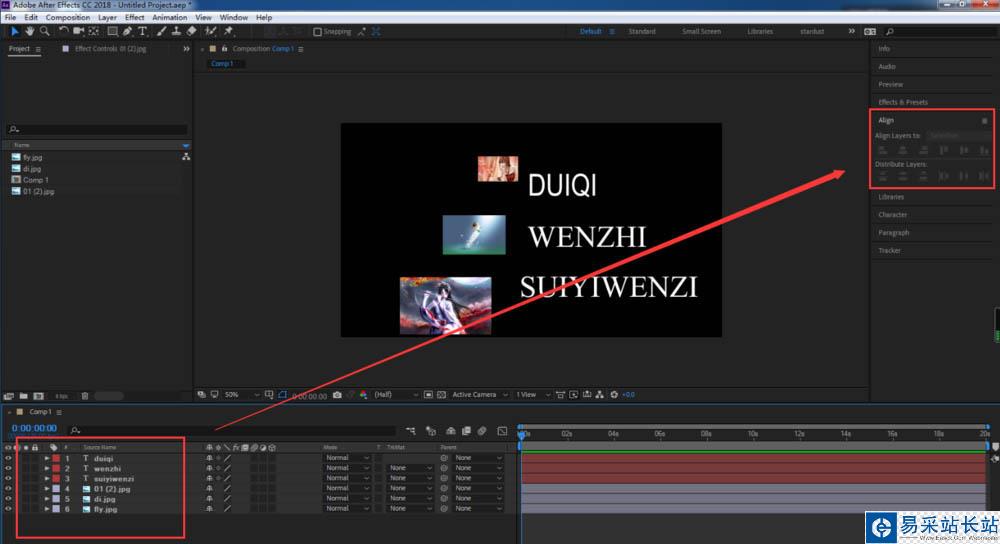Viewport: 1000px width, 544px height.
Task: Hide the suiyiwenzi text layer
Action: coord(8,478)
